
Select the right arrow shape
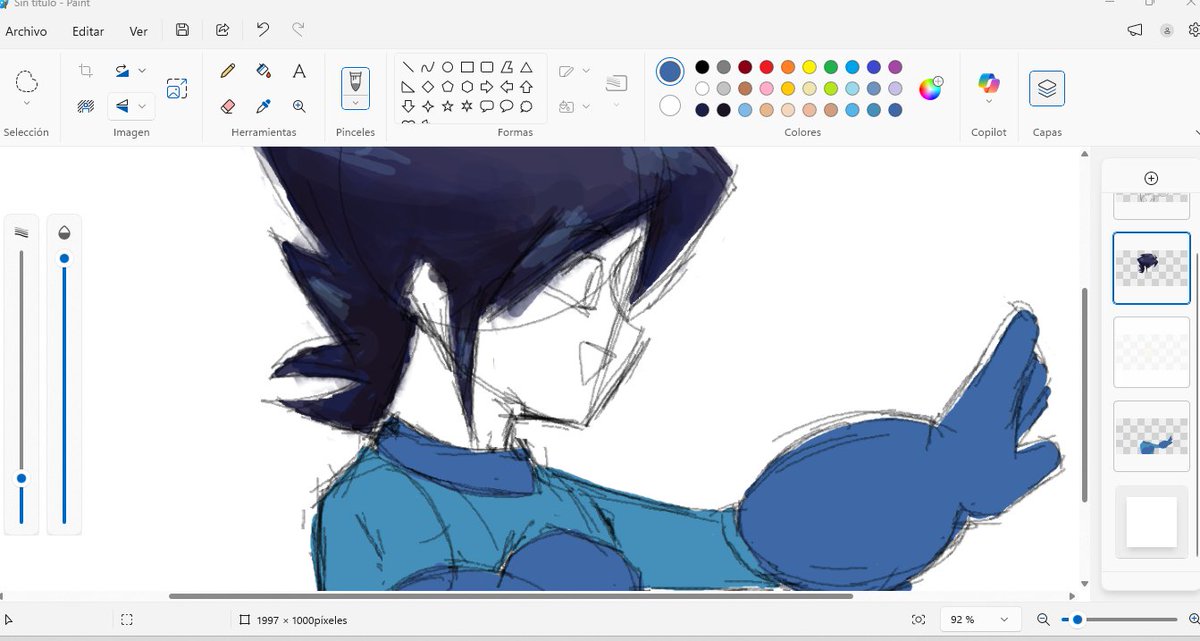(x=486, y=87)
